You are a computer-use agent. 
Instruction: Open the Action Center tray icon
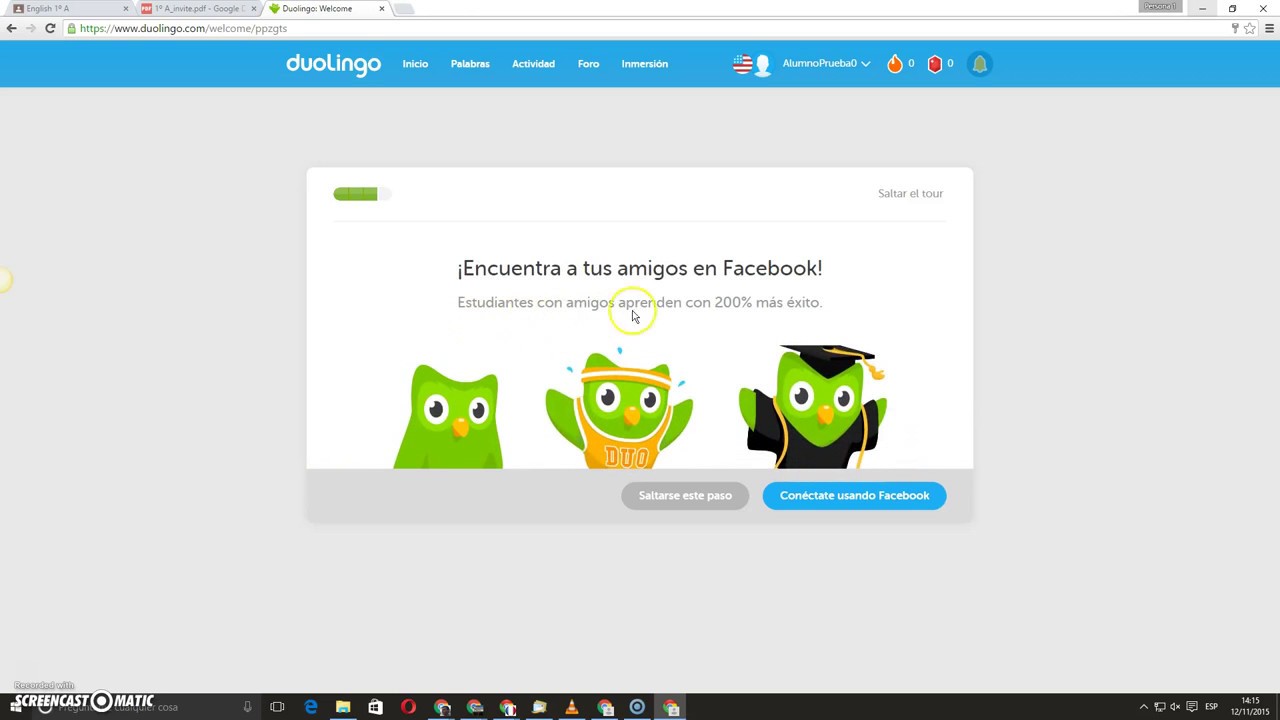(1192, 707)
